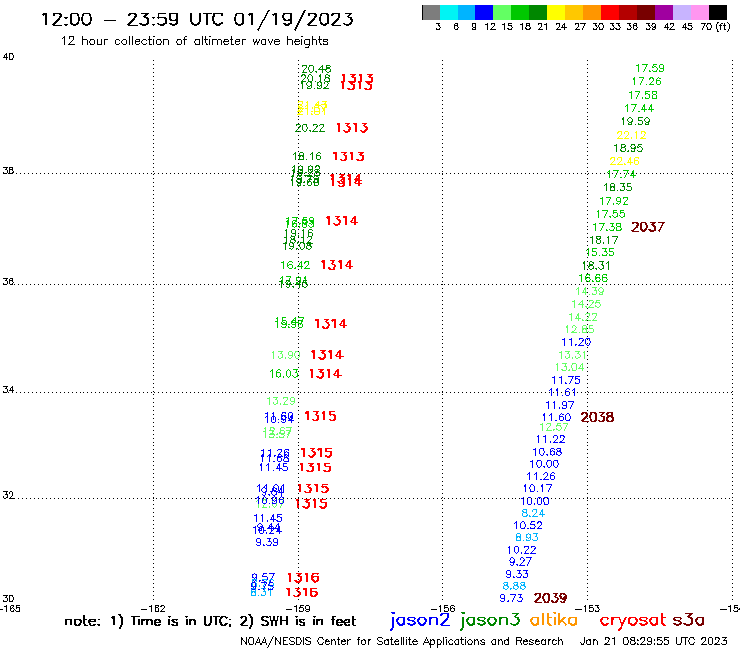740x650 pixels.
Task: Click the gray swatch in the wave height legend
Action: click(431, 12)
